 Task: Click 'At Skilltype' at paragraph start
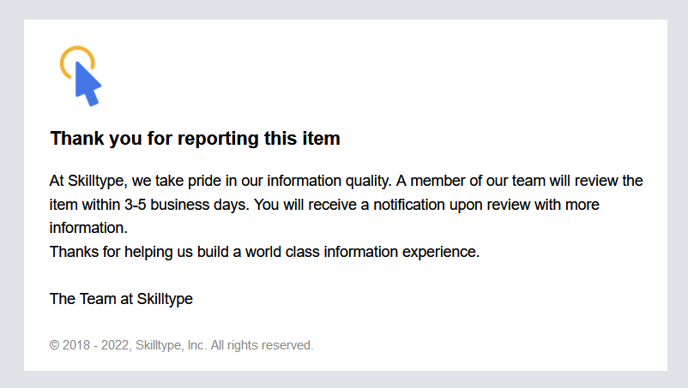(x=88, y=181)
